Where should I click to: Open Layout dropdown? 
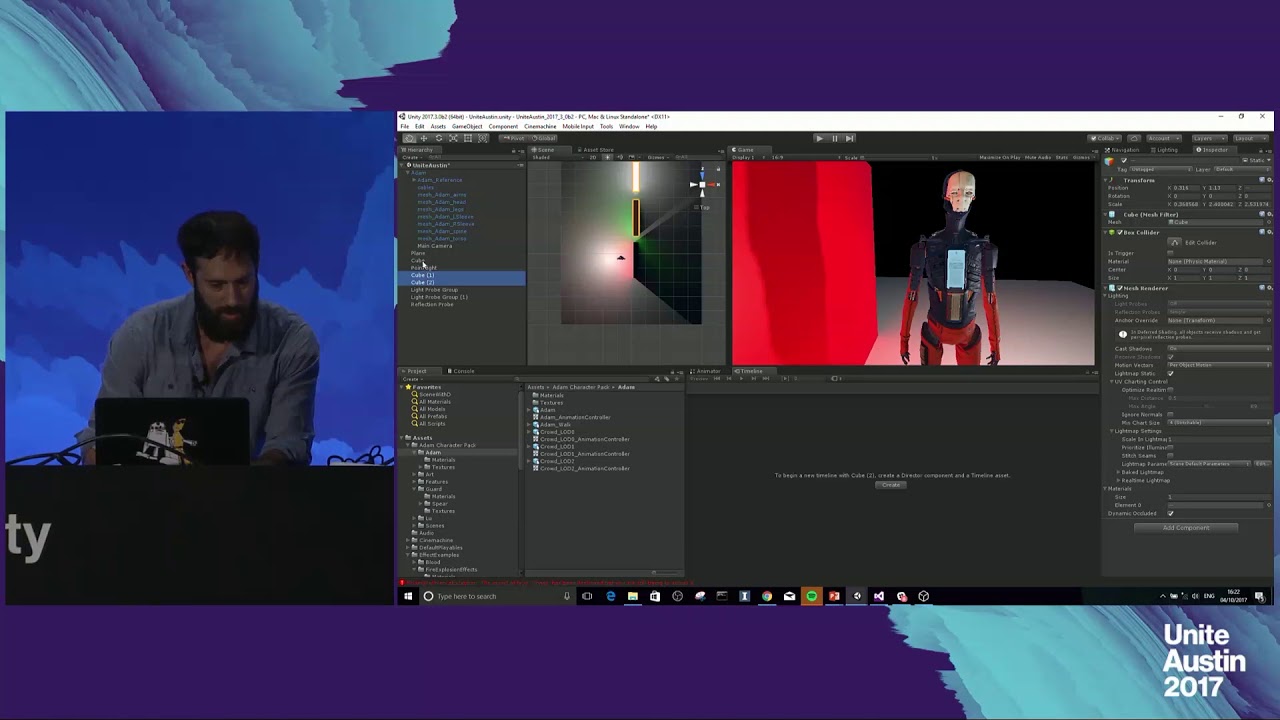1251,138
